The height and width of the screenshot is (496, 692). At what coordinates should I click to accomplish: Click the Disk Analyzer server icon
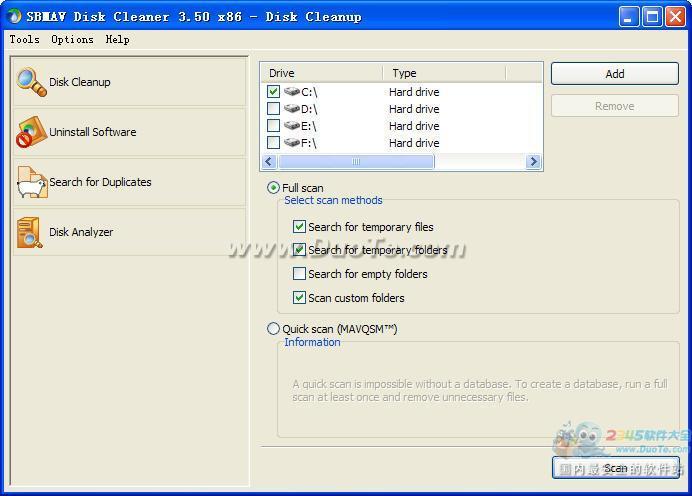[x=30, y=232]
